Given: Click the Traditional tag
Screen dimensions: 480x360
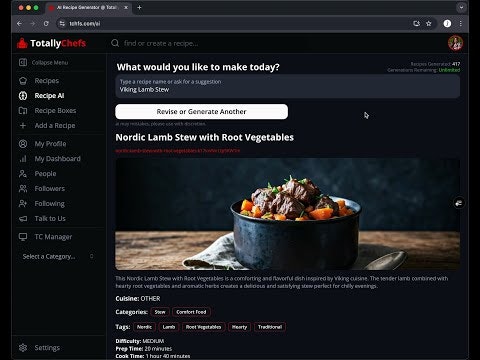Looking at the screenshot, I should 270,327.
